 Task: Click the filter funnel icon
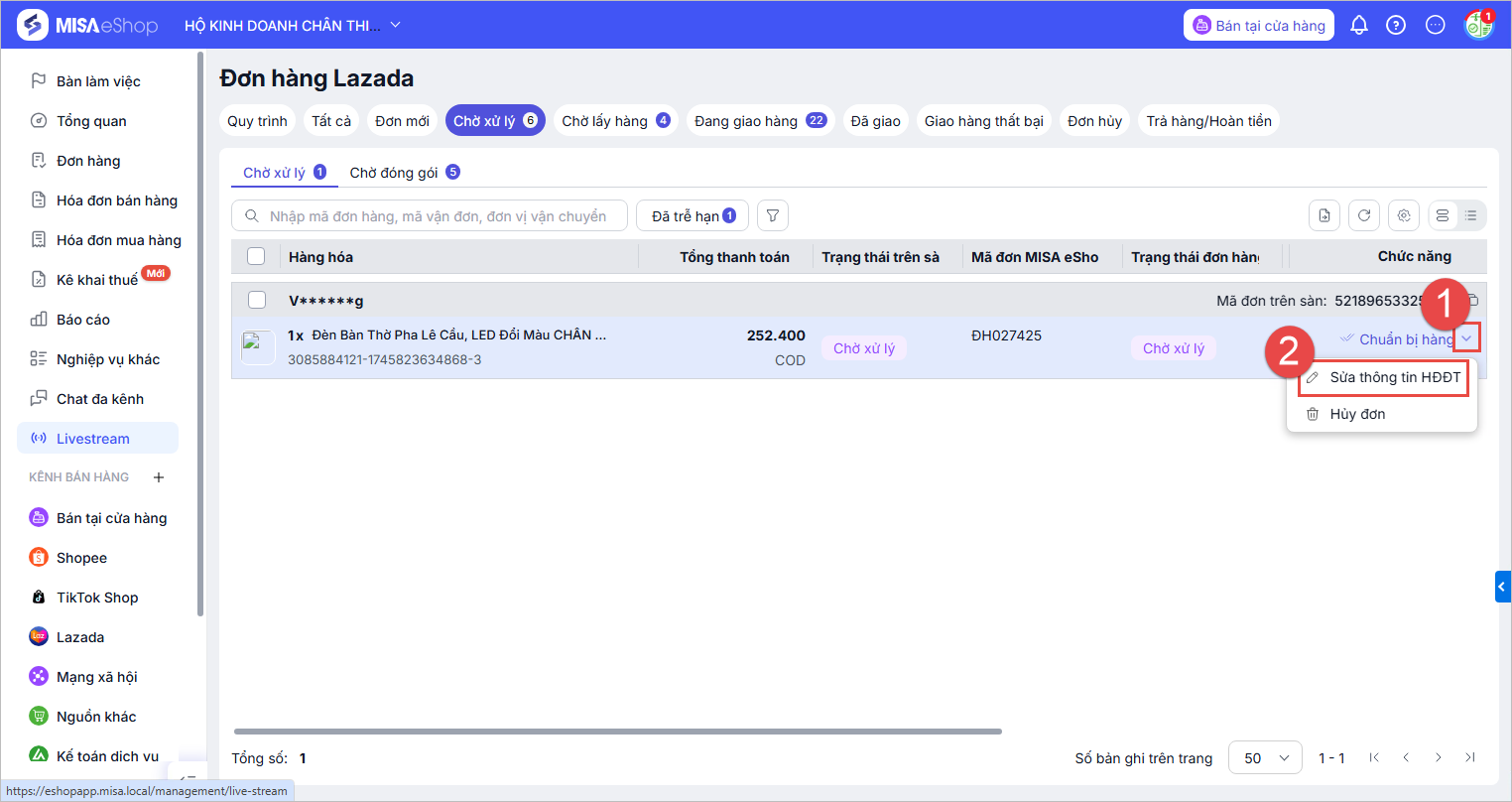point(773,215)
